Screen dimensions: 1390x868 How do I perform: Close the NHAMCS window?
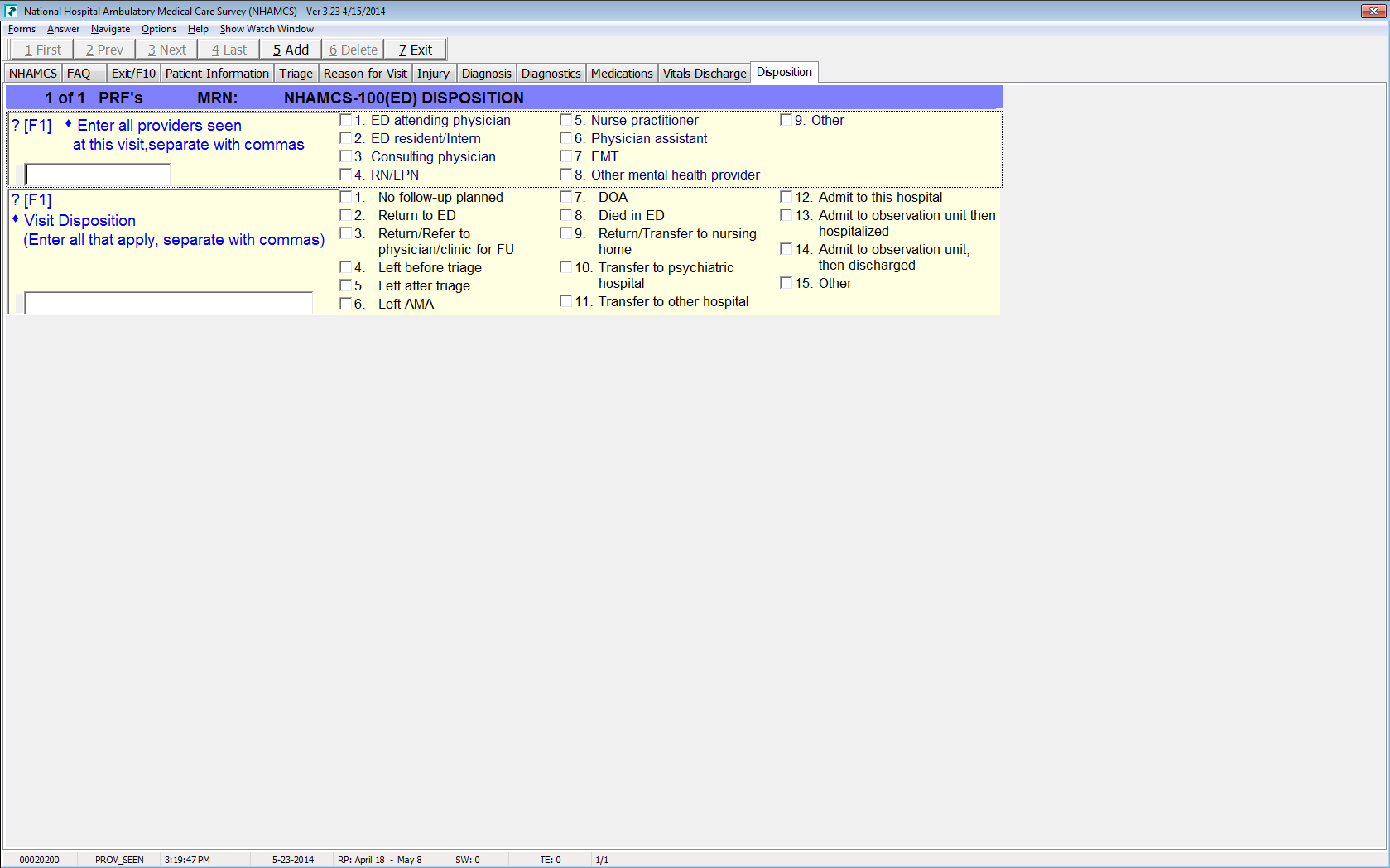(1373, 11)
